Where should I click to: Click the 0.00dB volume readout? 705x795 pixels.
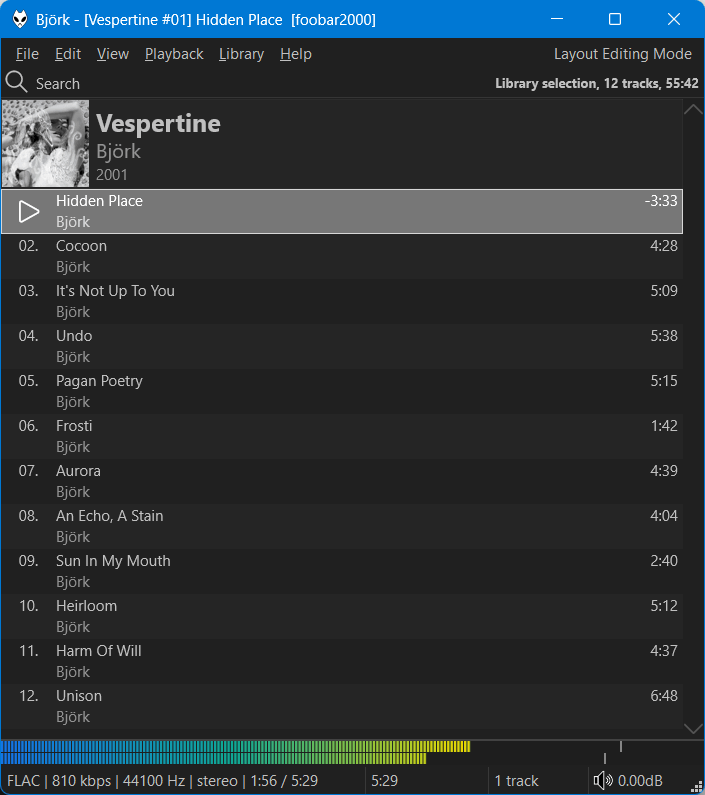pos(640,781)
